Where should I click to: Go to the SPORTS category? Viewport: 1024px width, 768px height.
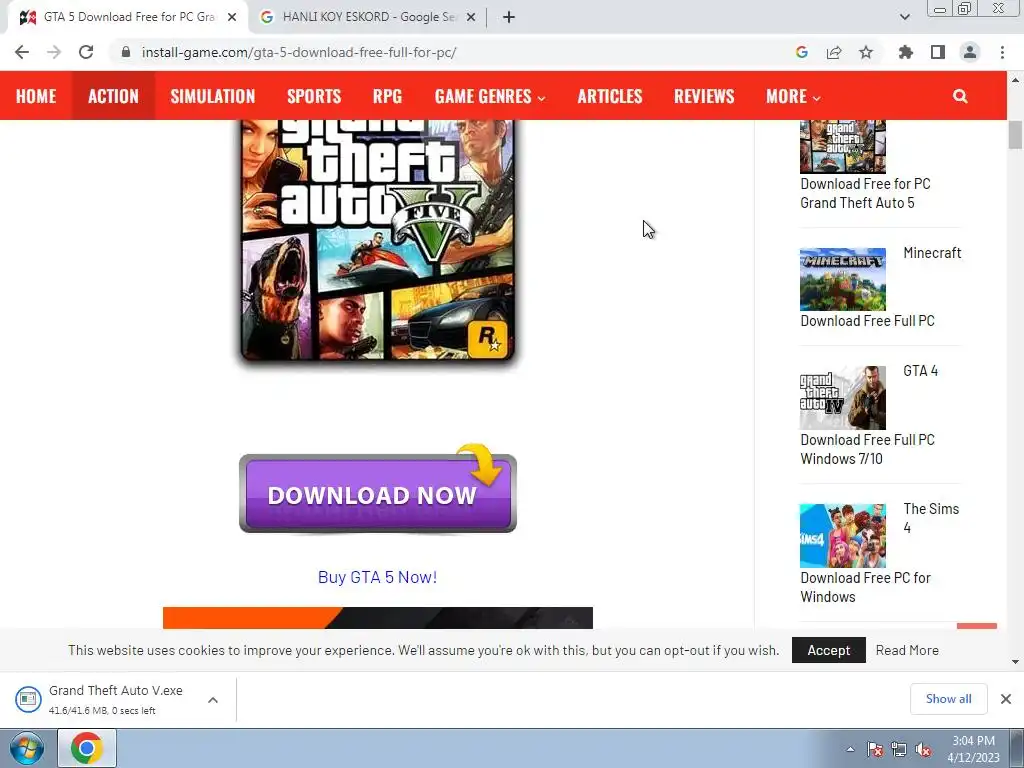point(314,96)
